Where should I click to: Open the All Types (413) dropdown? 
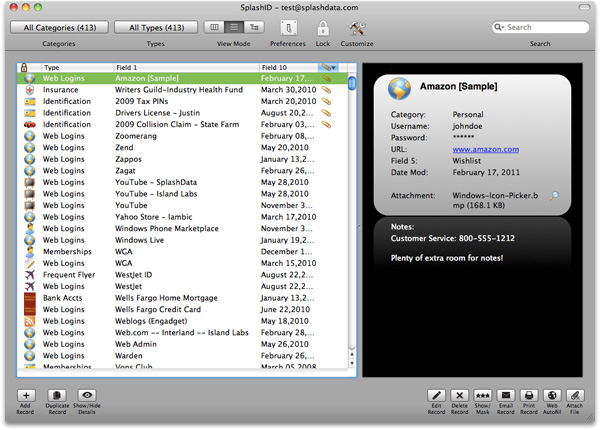coord(156,28)
